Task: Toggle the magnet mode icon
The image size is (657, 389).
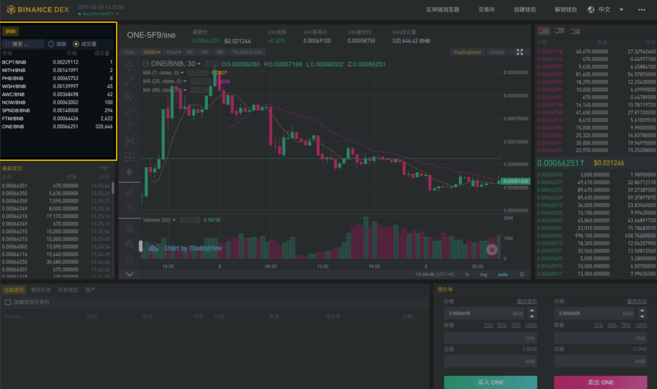Action: tap(129, 228)
